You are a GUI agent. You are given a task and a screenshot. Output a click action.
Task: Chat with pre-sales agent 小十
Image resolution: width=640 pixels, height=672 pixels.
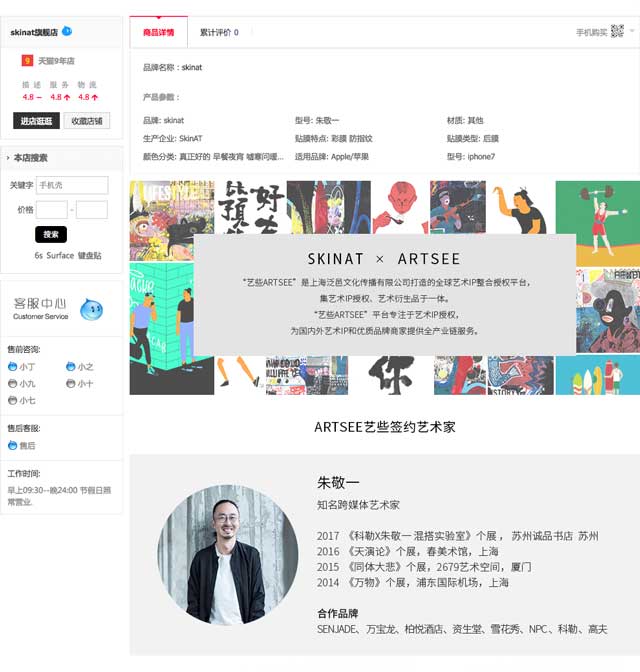coord(80,384)
